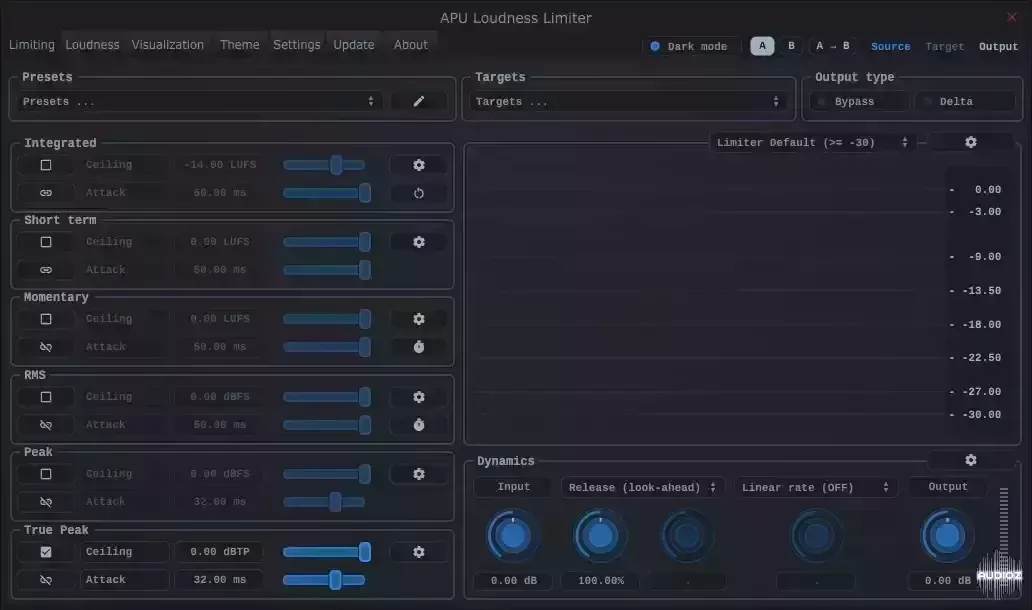This screenshot has width=1032, height=610.
Task: Toggle the Momentary attack unlink icon
Action: tap(45, 347)
